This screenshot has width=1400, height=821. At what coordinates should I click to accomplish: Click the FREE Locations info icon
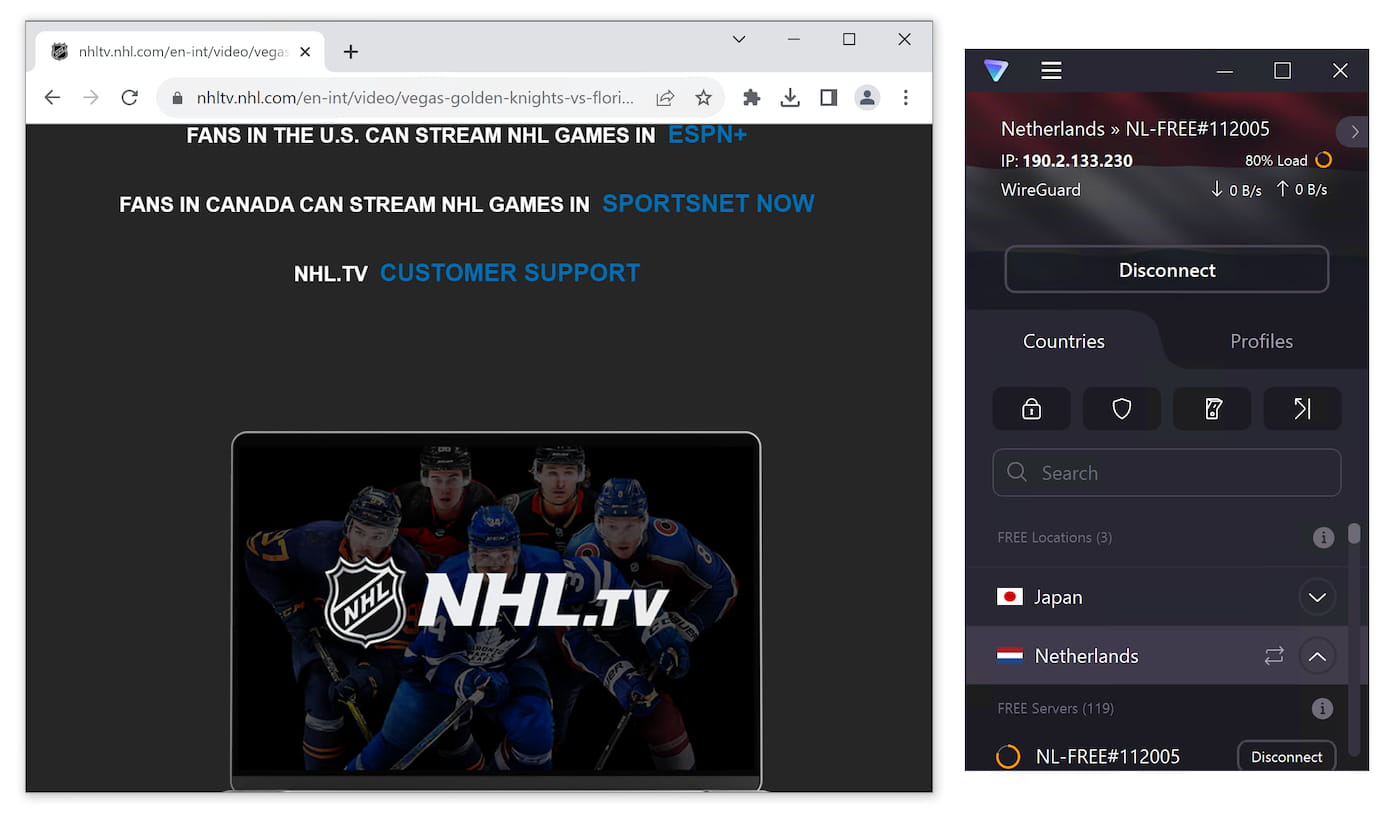point(1323,538)
